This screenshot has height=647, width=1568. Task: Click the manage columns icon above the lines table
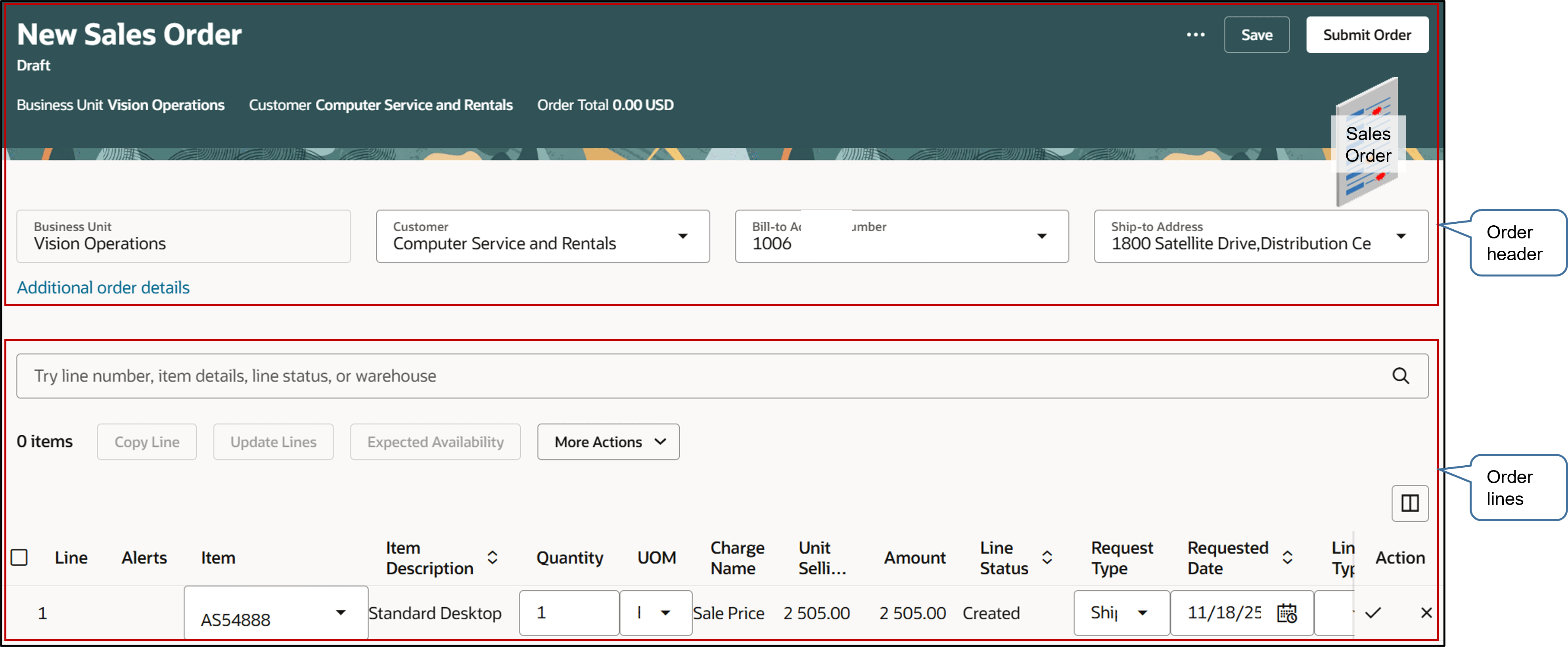click(1410, 503)
